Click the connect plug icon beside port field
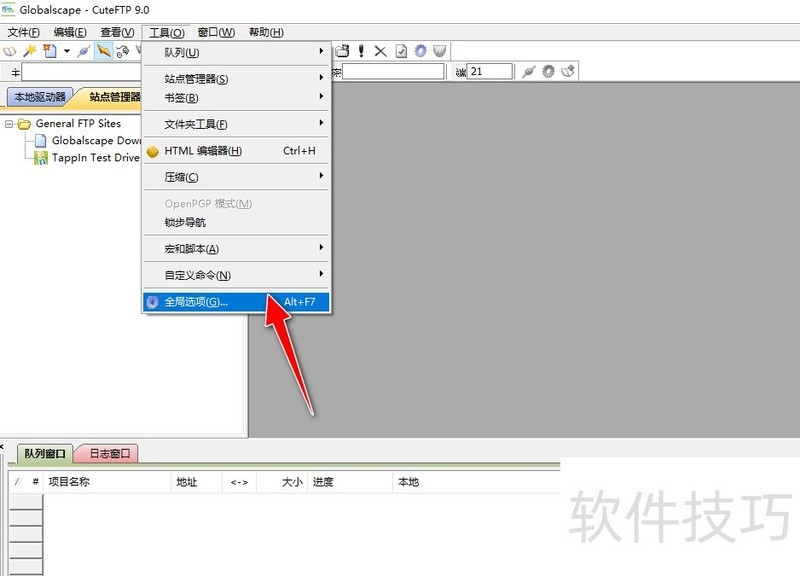Screen dimensions: 800x576 pyautogui.click(x=529, y=72)
